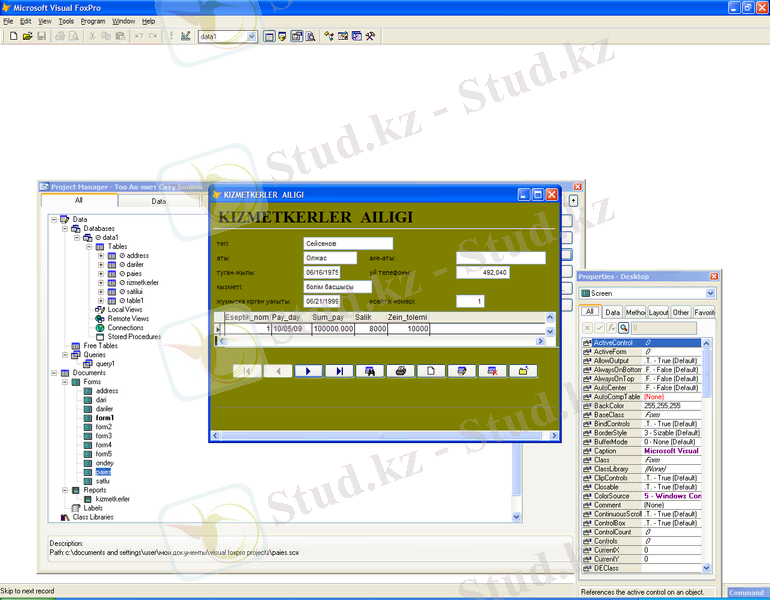770x600 pixels.
Task: Select form1 in Forms list
Action: point(104,418)
